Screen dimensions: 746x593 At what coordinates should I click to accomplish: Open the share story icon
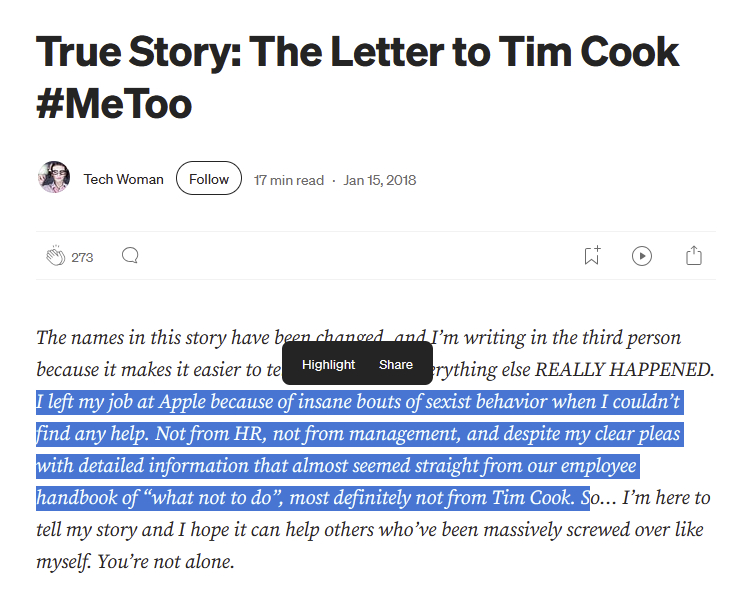[694, 256]
